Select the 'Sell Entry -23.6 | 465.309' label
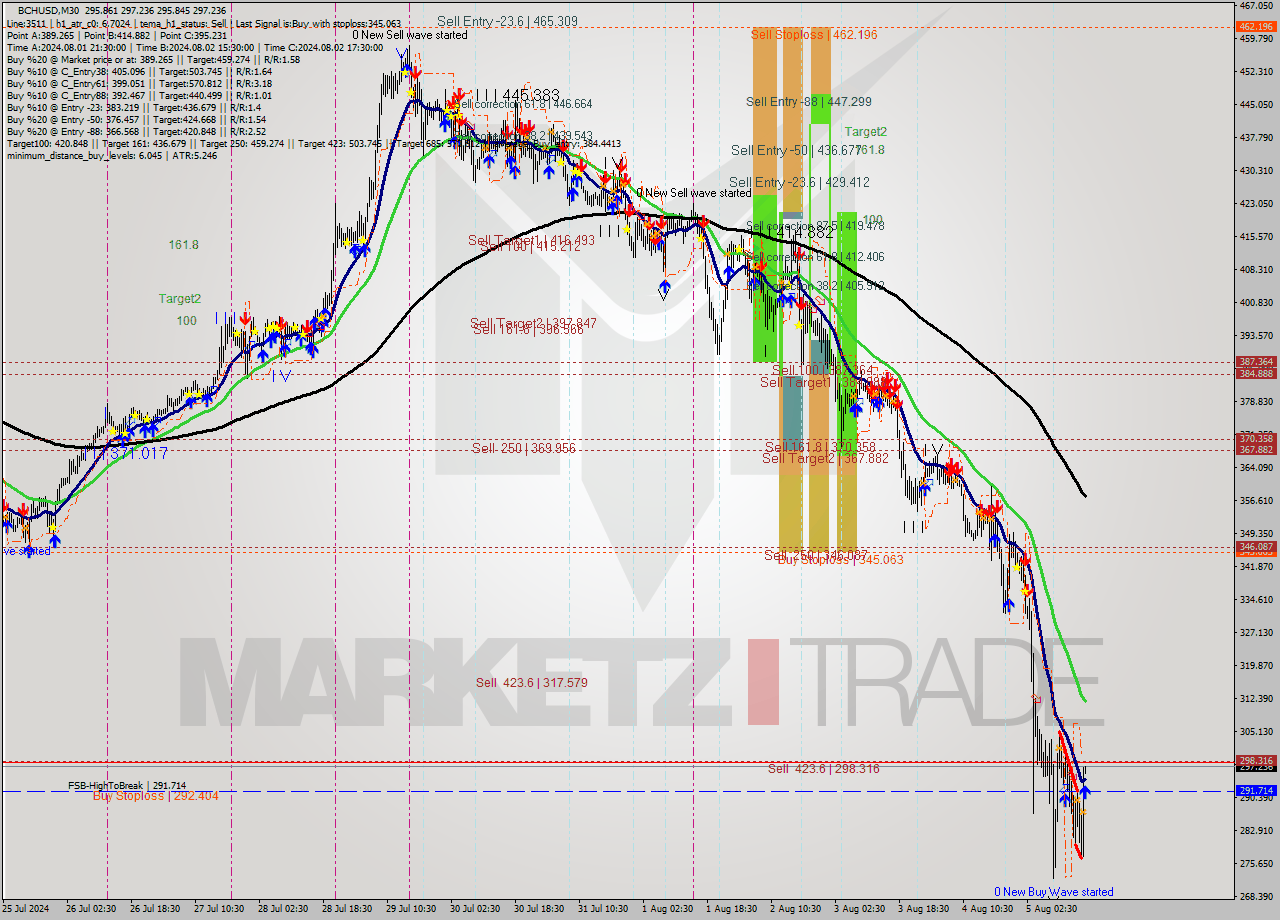This screenshot has height=920, width=1280. pyautogui.click(x=507, y=21)
